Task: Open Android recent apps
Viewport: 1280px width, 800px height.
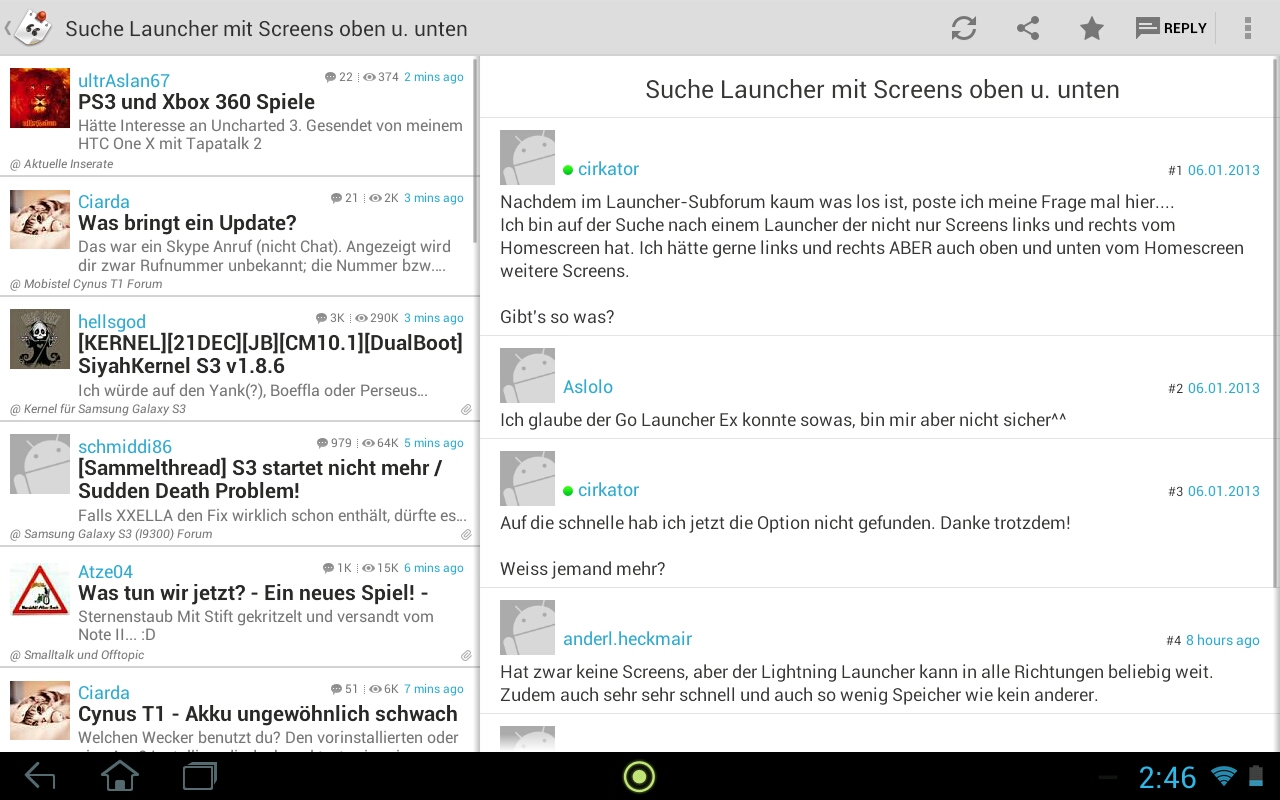Action: point(200,776)
